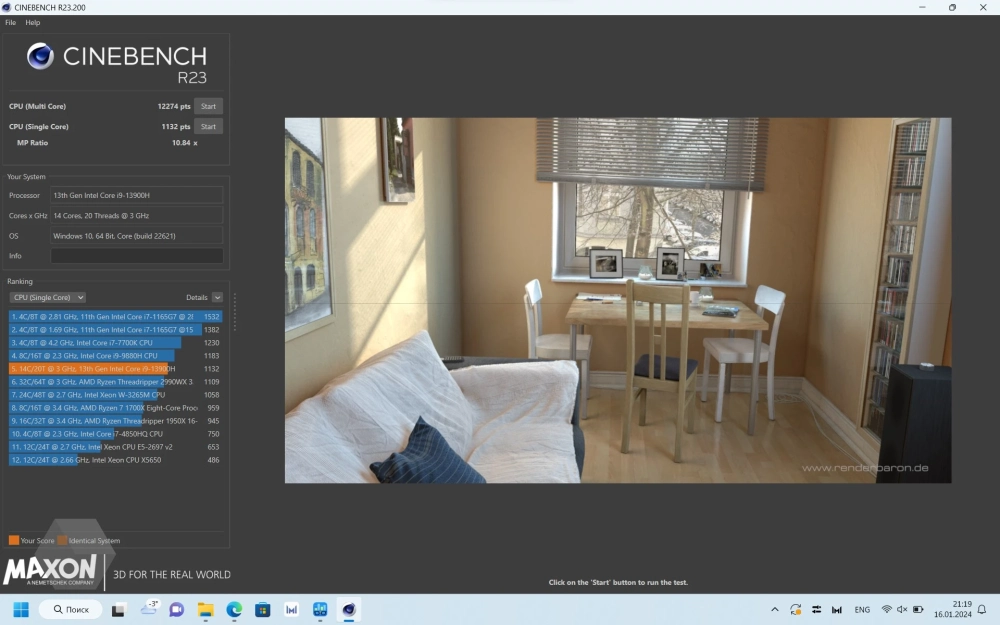The height and width of the screenshot is (625, 1000).
Task: Click the empty Info text field
Action: [137, 256]
